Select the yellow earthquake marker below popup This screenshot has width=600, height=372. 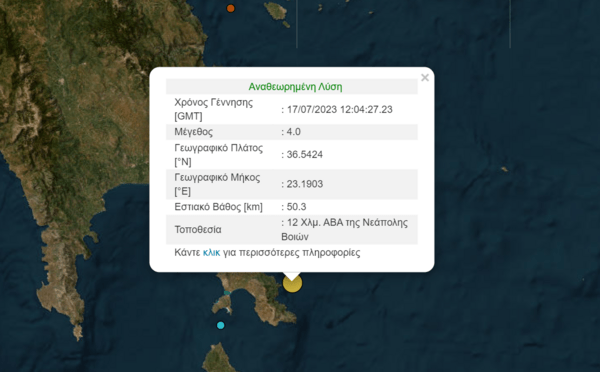coord(292,283)
